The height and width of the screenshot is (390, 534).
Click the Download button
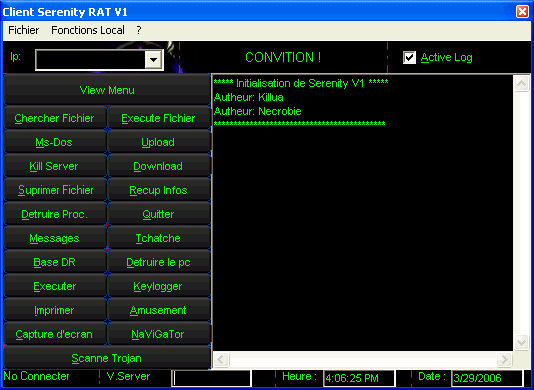point(159,166)
